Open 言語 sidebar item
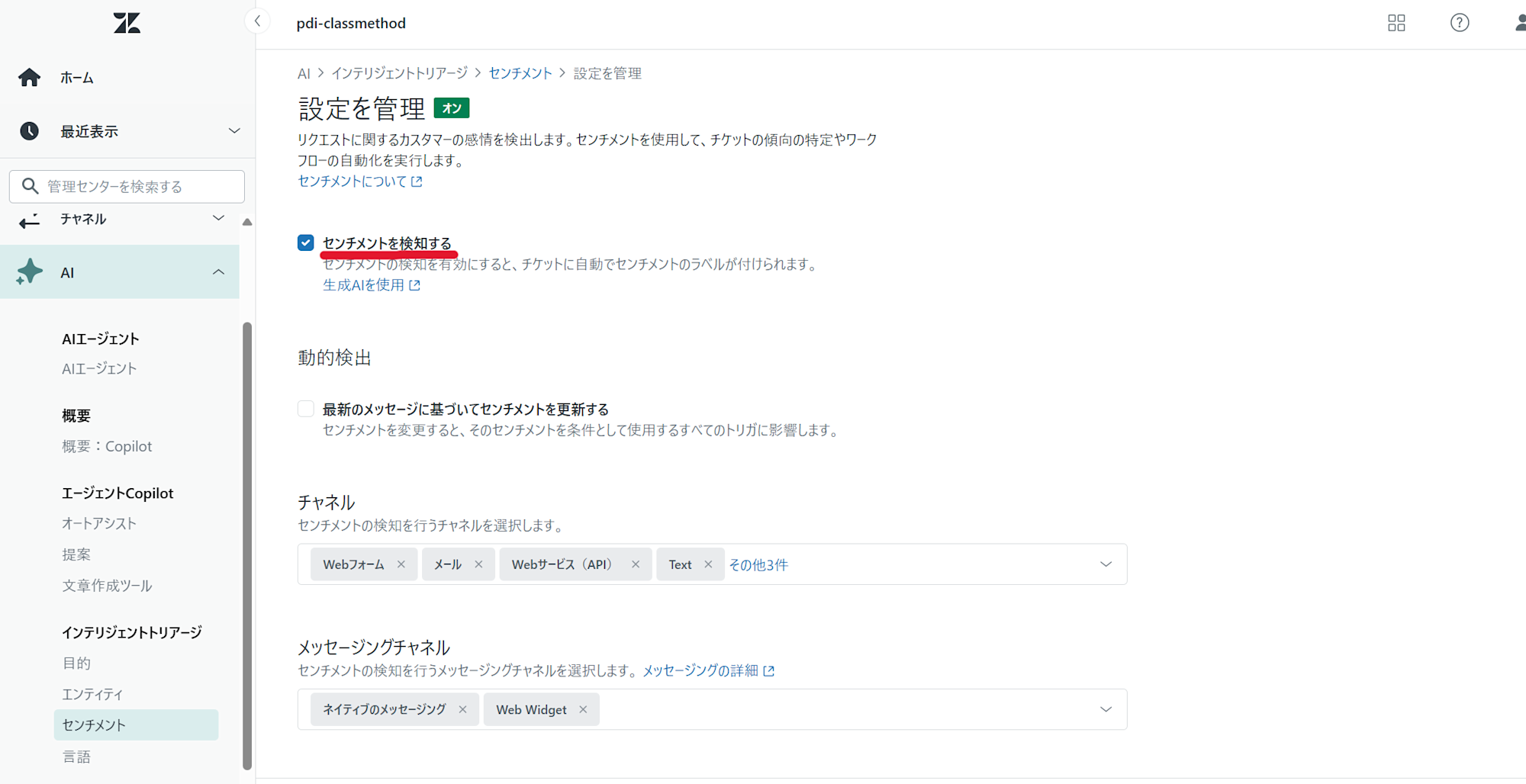The image size is (1526, 784). pyautogui.click(x=76, y=757)
